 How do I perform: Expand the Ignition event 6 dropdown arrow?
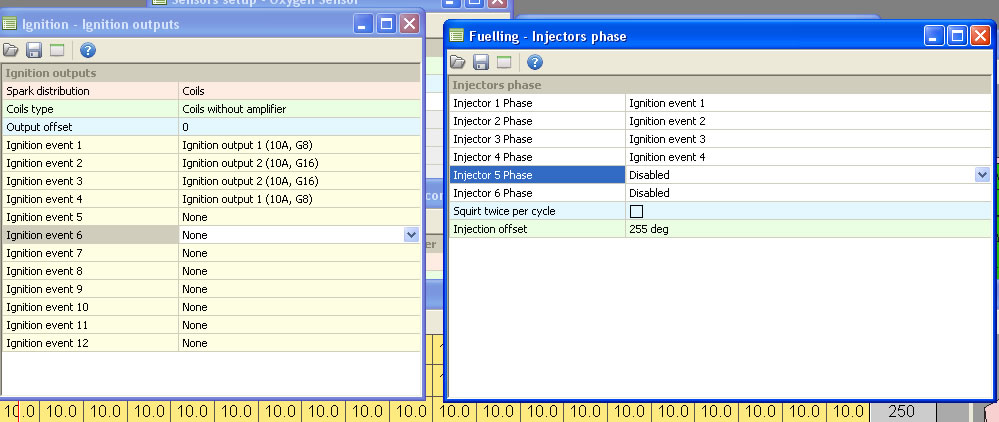pyautogui.click(x=410, y=234)
